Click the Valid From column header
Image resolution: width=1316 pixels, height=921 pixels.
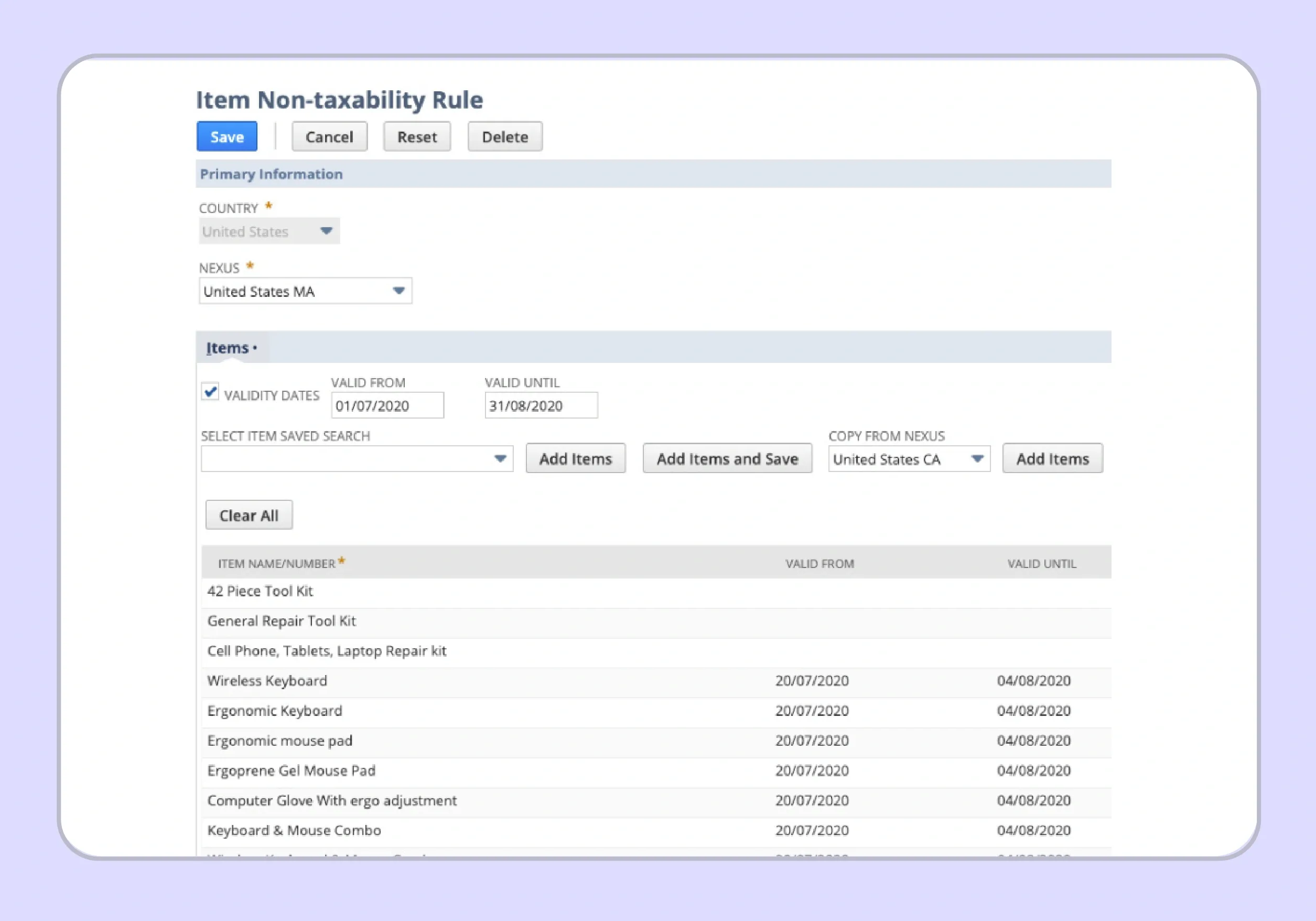click(819, 564)
